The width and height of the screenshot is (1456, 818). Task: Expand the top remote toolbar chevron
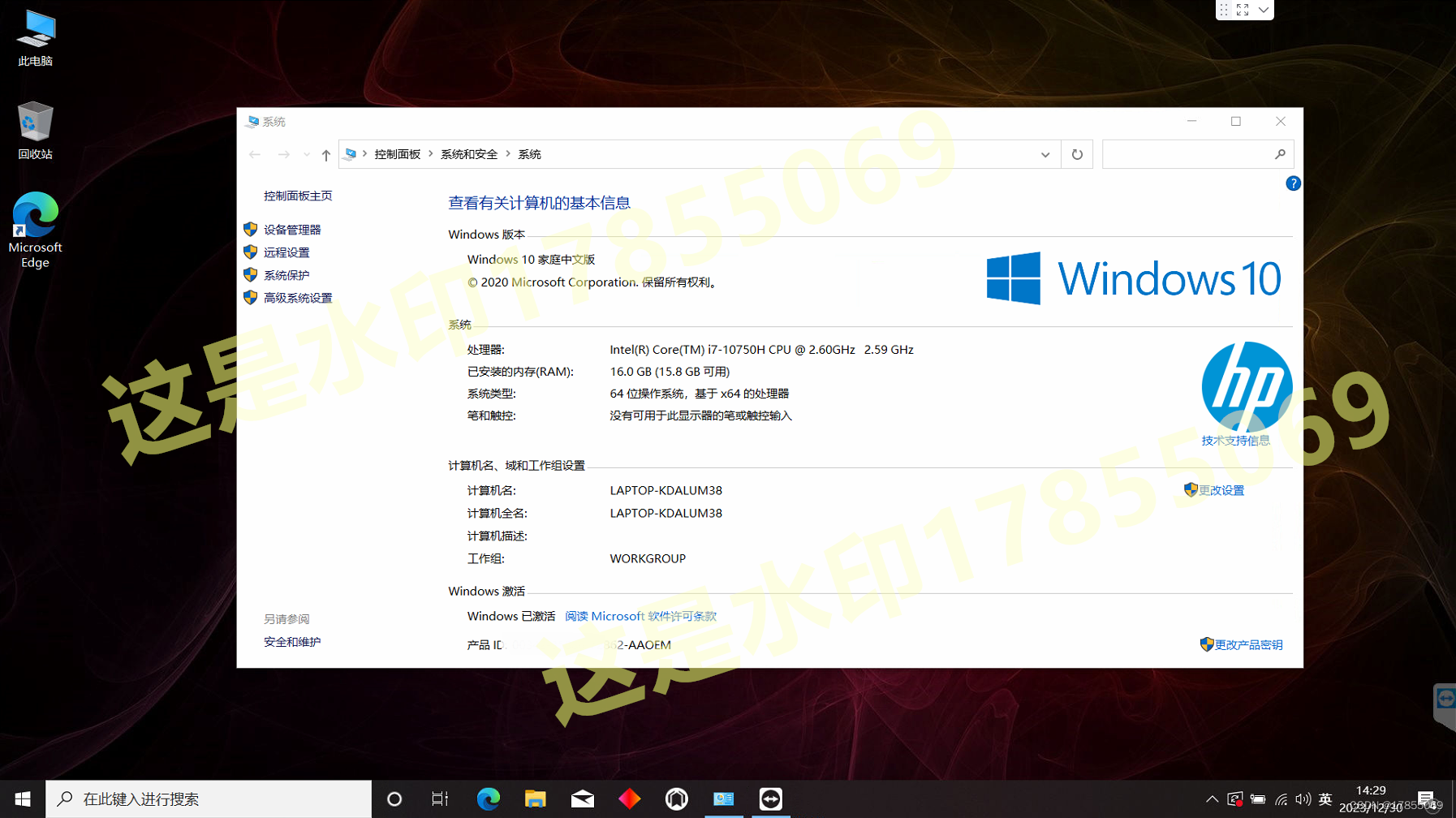(x=1264, y=10)
